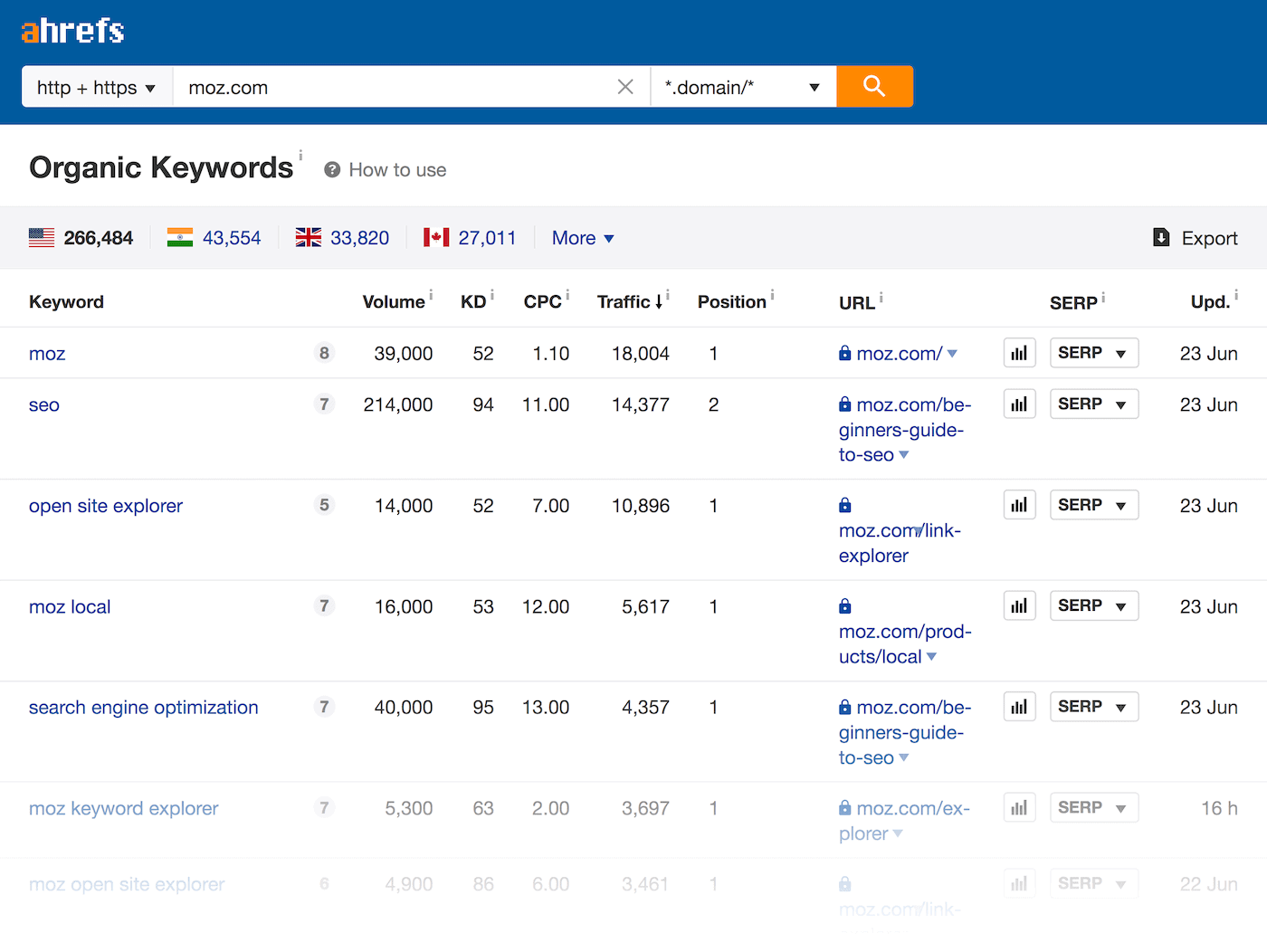Sort by CPC column header

(543, 302)
